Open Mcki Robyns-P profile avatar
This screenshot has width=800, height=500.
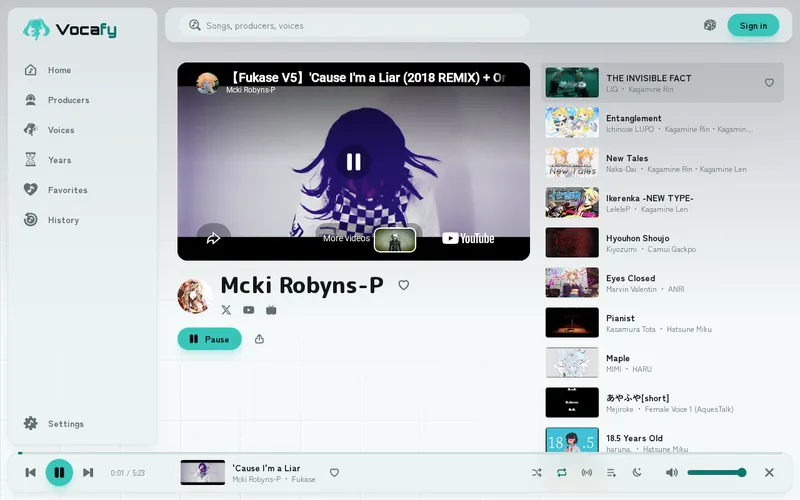(194, 296)
